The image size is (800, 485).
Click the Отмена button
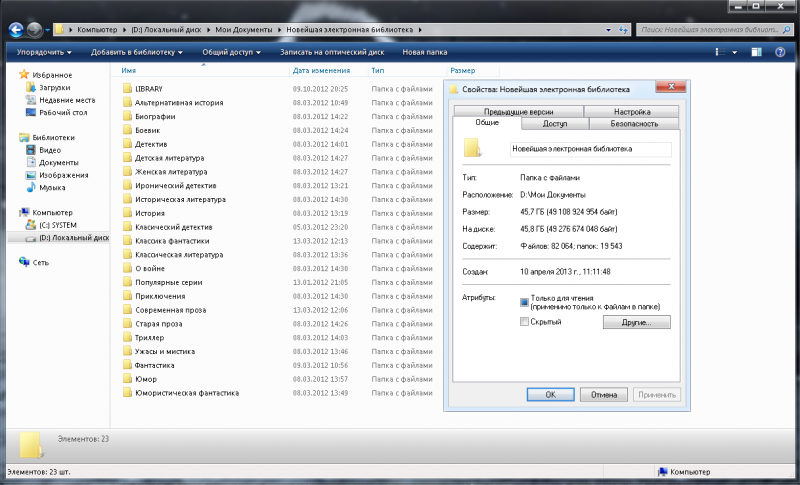[x=604, y=395]
